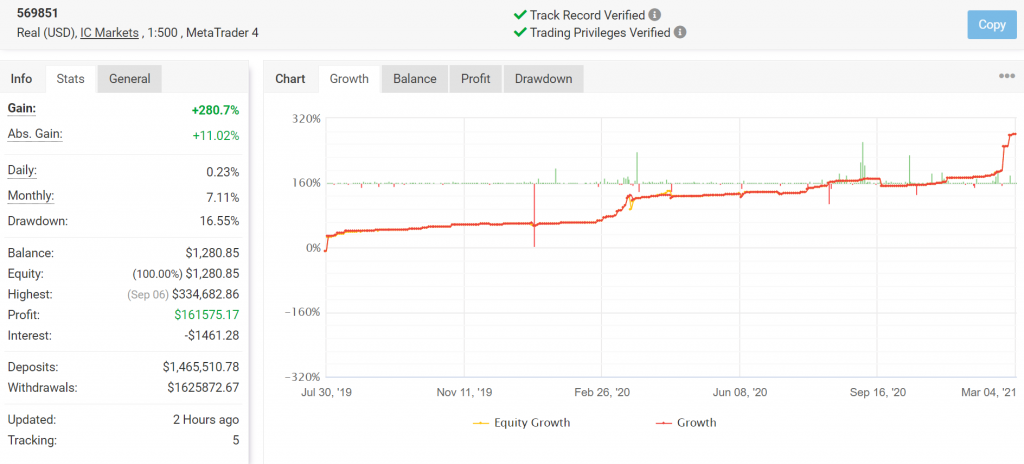
Task: Click the Track Record Verified checkmark
Action: (x=519, y=15)
